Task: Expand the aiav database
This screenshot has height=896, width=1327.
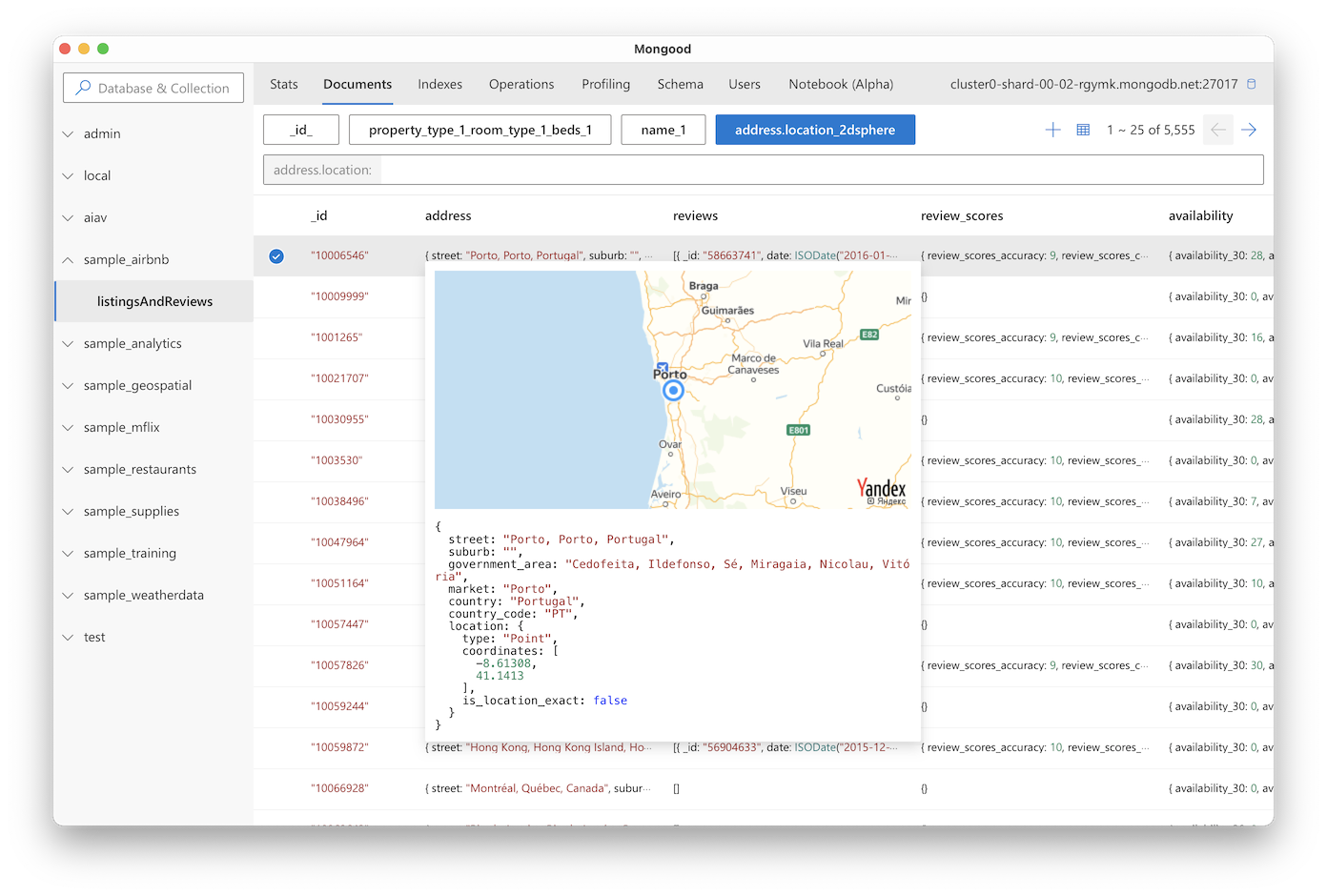Action: click(68, 217)
